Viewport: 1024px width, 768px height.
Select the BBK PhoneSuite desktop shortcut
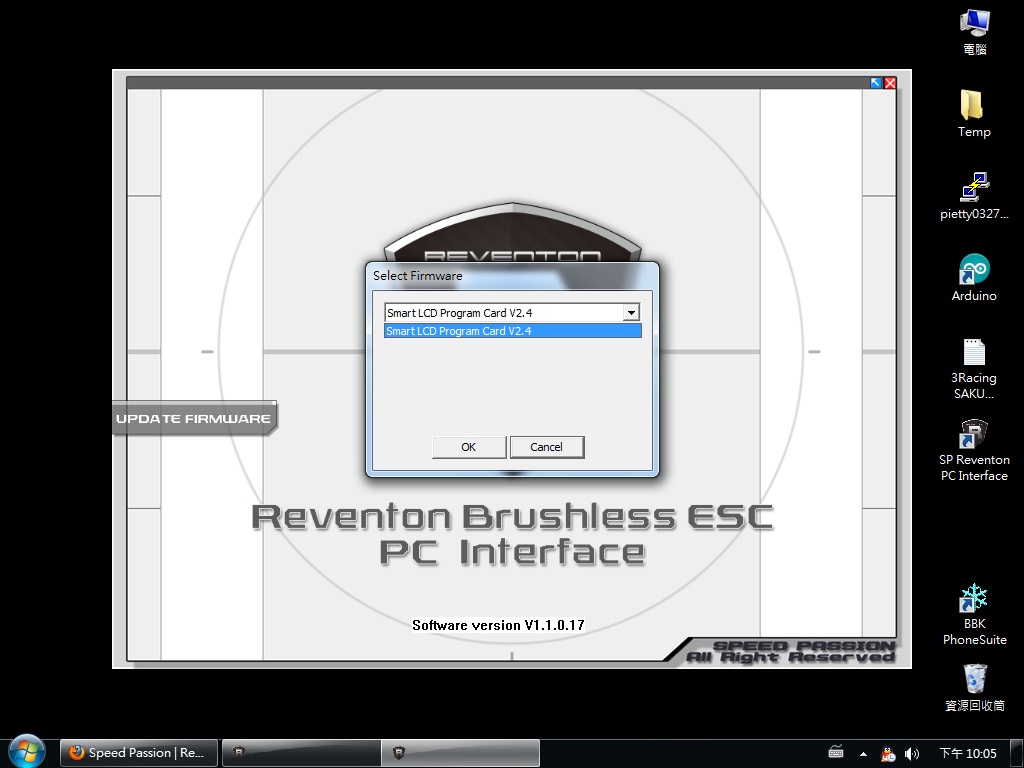[974, 615]
